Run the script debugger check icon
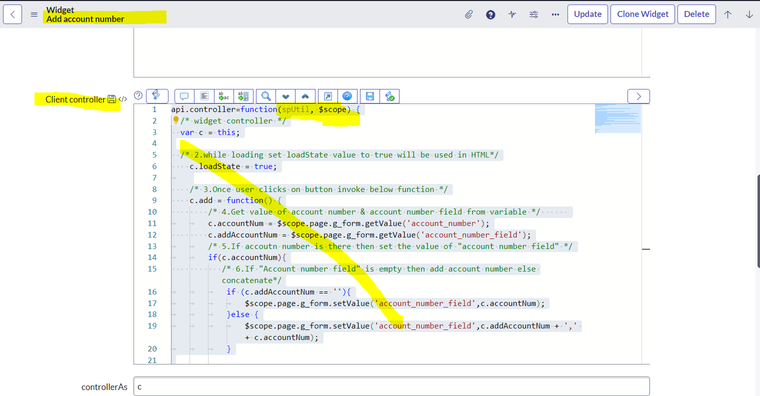Viewport: 760px width, 396px height. 390,96
